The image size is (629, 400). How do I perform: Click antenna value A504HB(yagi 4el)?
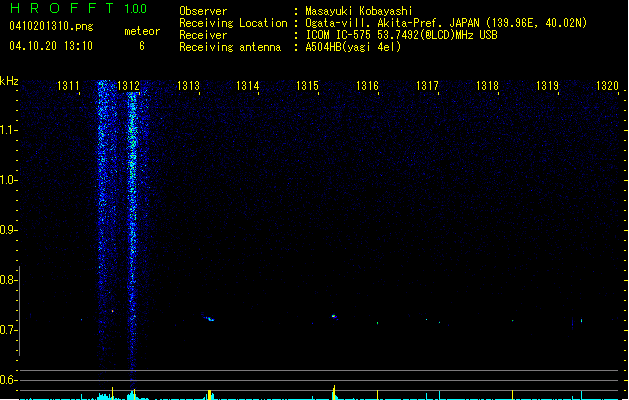coord(353,47)
